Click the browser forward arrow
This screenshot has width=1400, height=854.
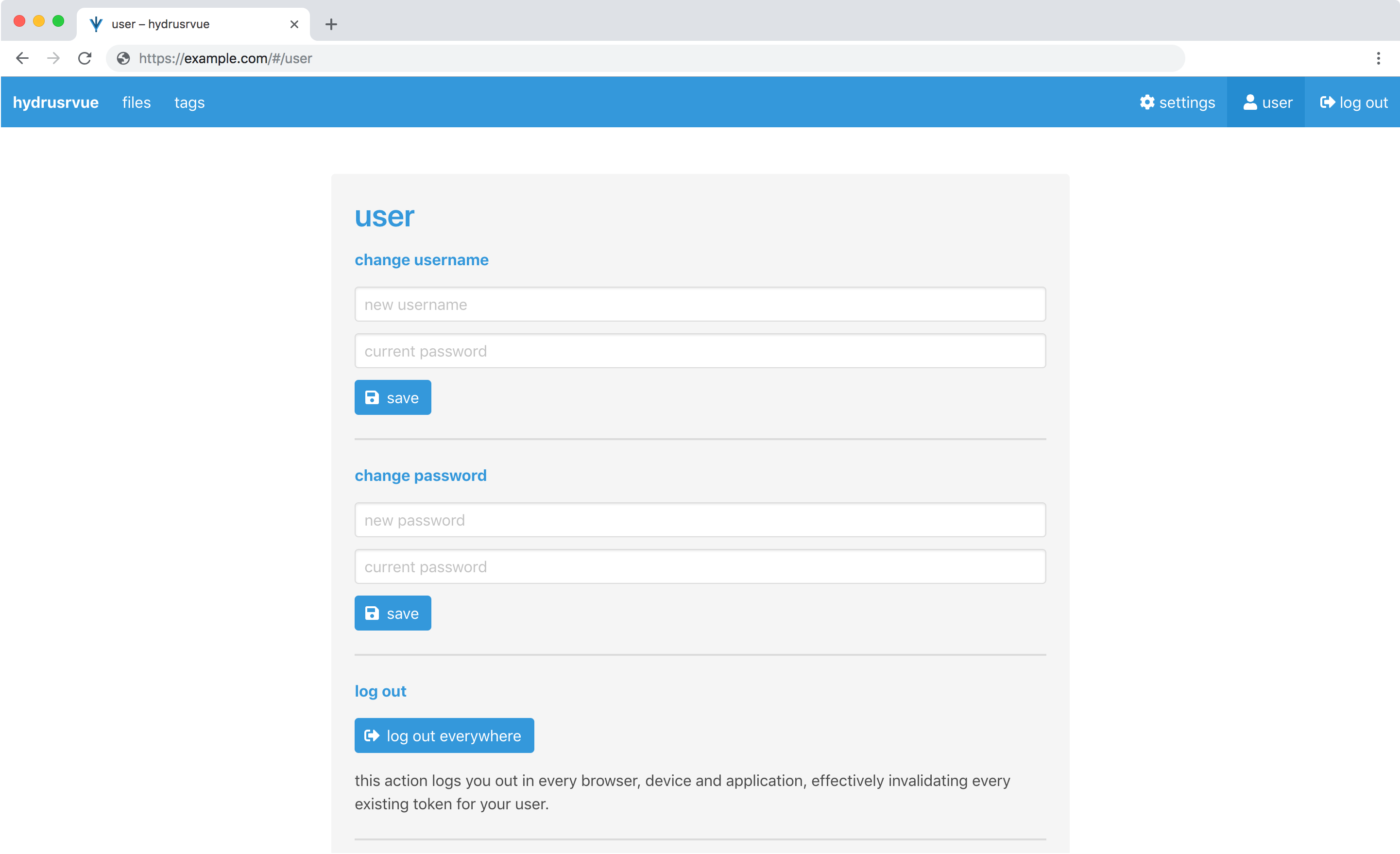(x=53, y=58)
